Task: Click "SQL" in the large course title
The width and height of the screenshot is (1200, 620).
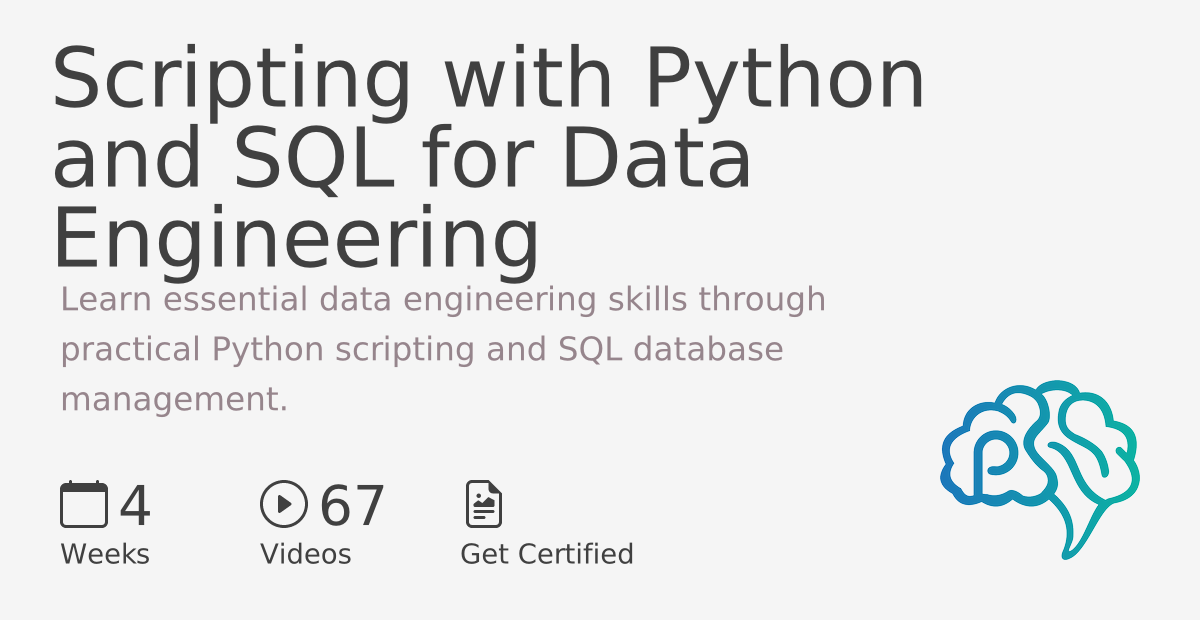Action: [x=316, y=160]
